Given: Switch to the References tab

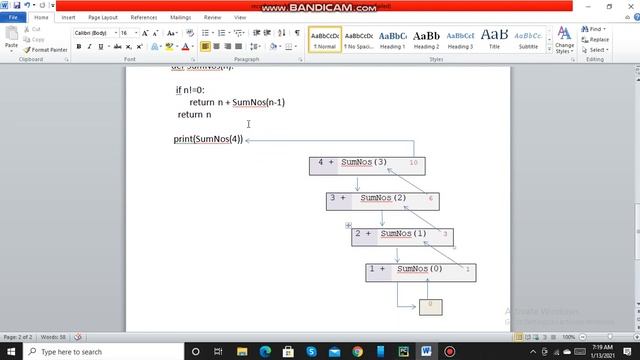Looking at the screenshot, I should click(x=144, y=18).
